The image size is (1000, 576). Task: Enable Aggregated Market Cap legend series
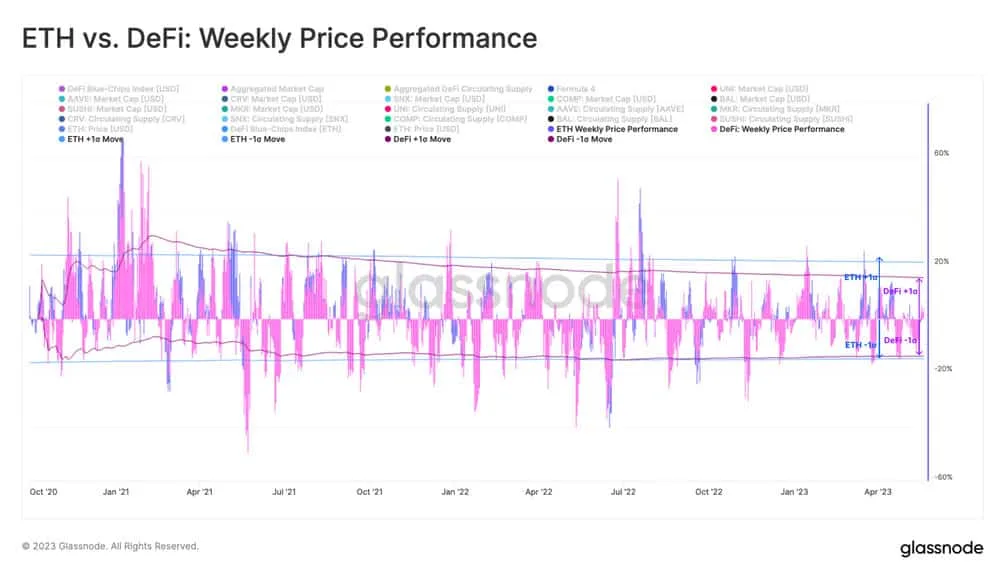click(x=273, y=89)
